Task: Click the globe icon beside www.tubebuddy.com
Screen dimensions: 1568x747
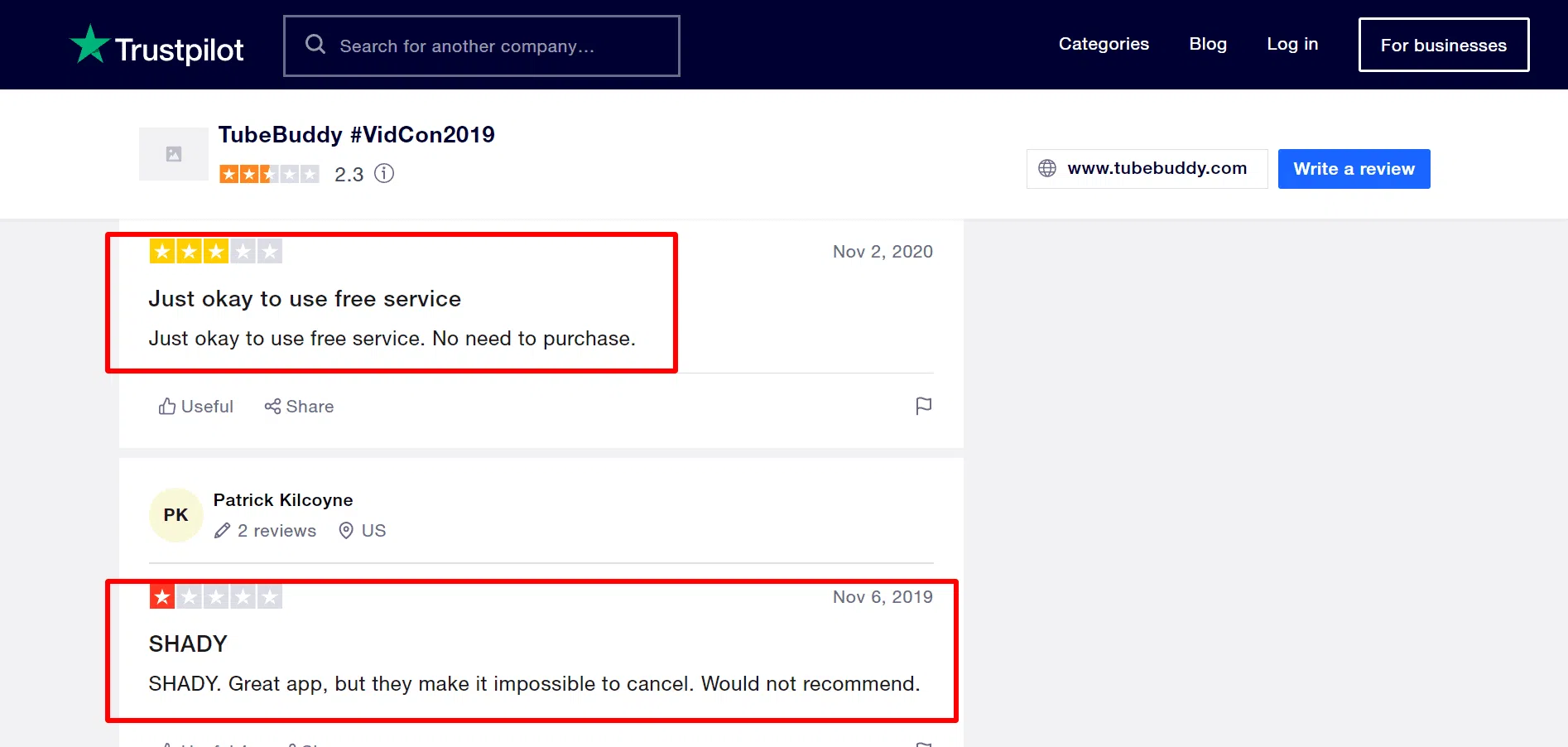Action: [x=1047, y=168]
